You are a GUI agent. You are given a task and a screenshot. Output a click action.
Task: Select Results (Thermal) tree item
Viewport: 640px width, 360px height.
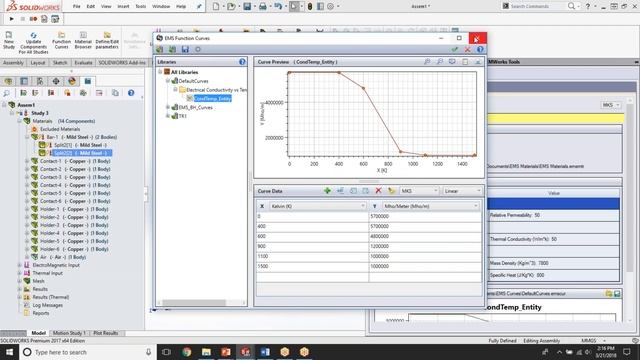[51, 297]
